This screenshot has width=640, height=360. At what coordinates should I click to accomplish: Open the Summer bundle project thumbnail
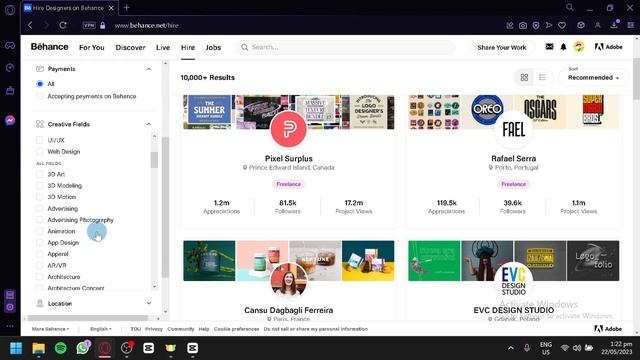tap(209, 111)
